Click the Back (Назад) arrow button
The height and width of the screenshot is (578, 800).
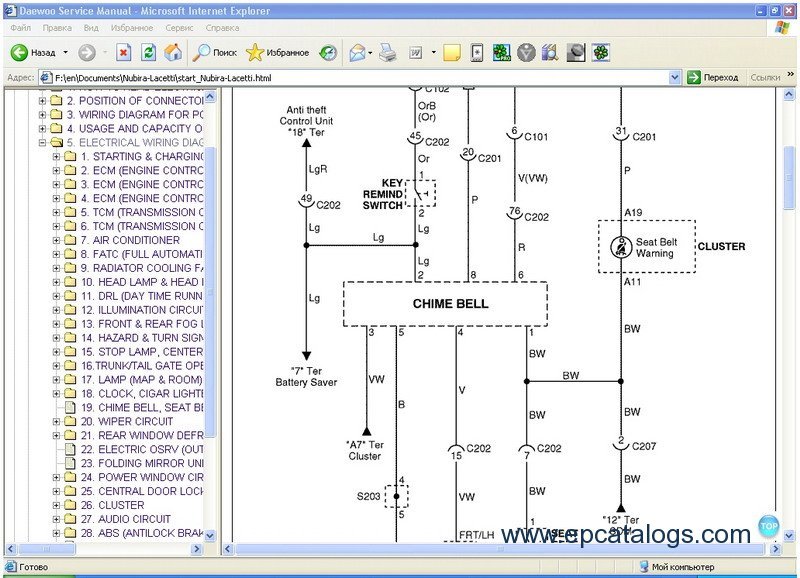19,52
